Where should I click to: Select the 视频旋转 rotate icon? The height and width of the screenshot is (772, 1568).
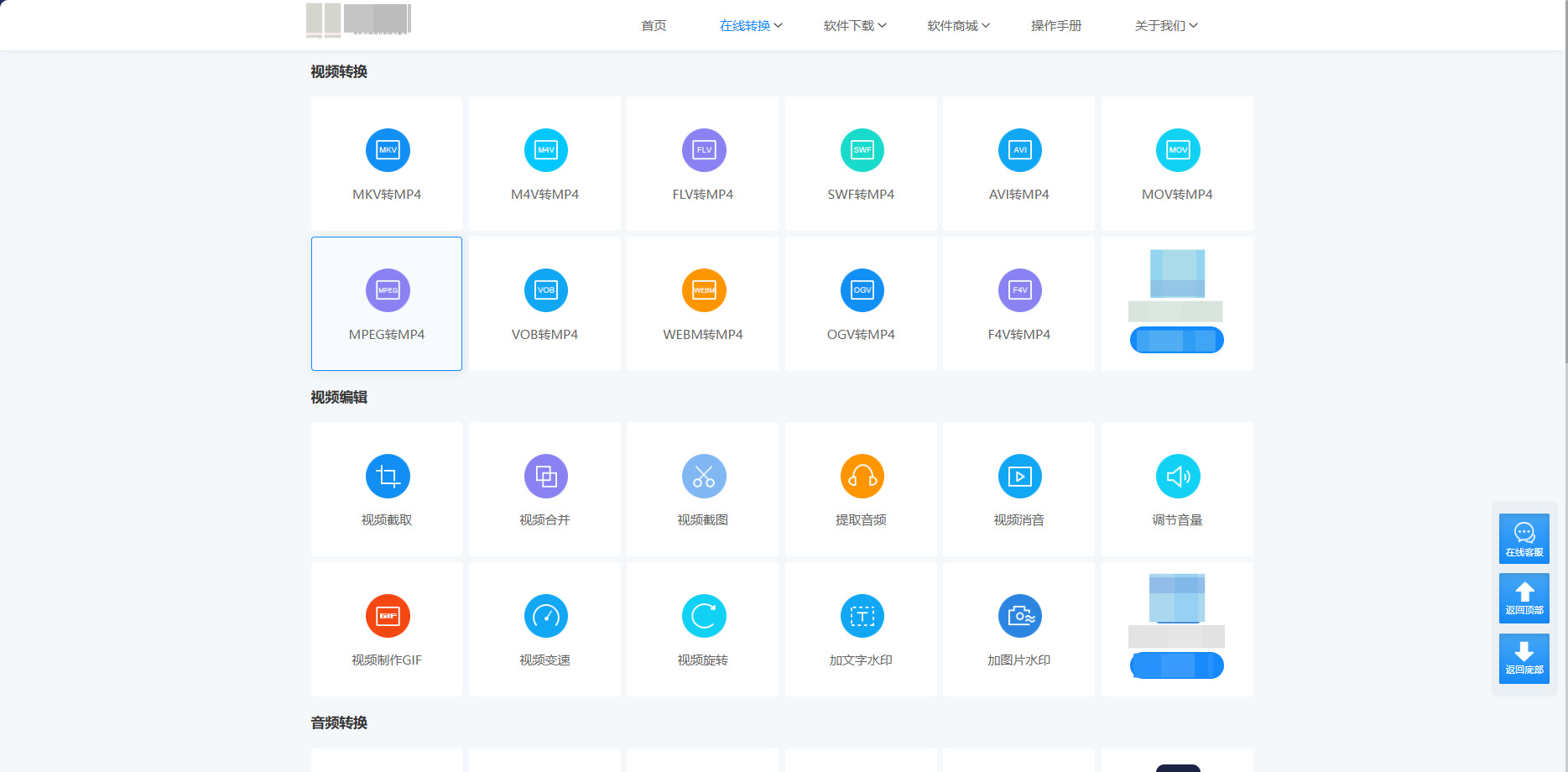tap(704, 617)
